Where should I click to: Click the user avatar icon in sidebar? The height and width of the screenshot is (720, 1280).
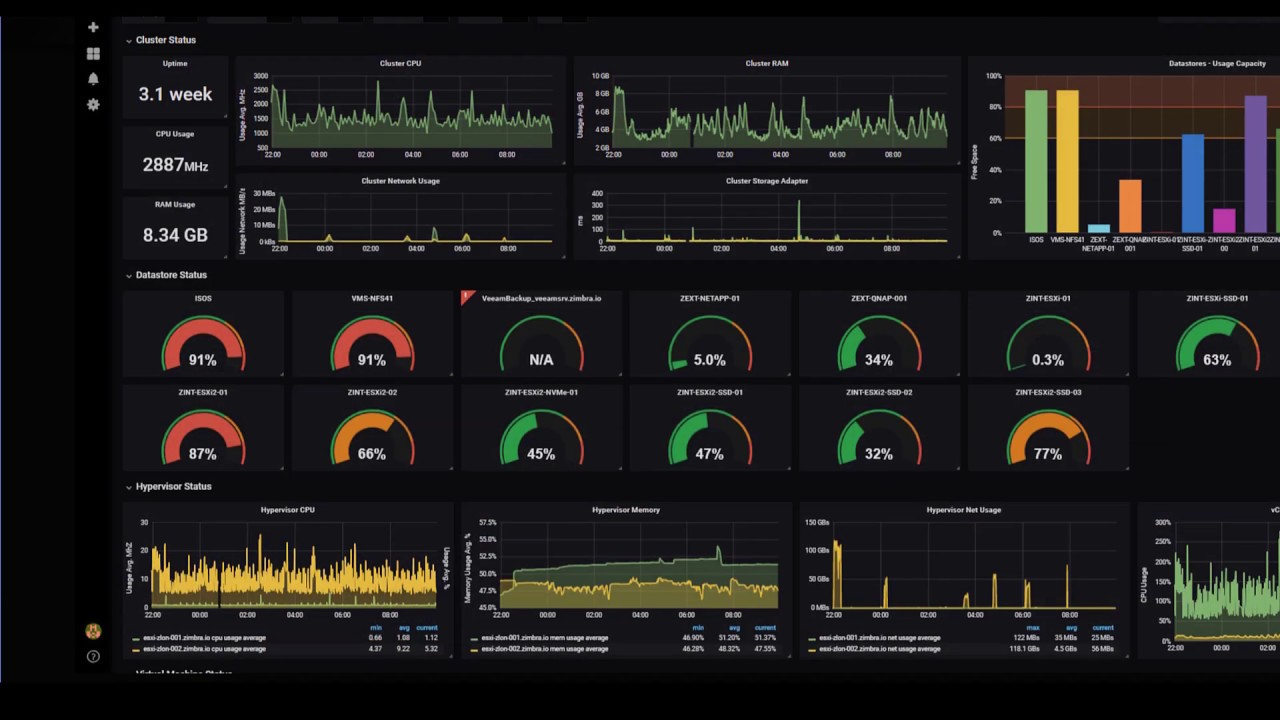93,631
